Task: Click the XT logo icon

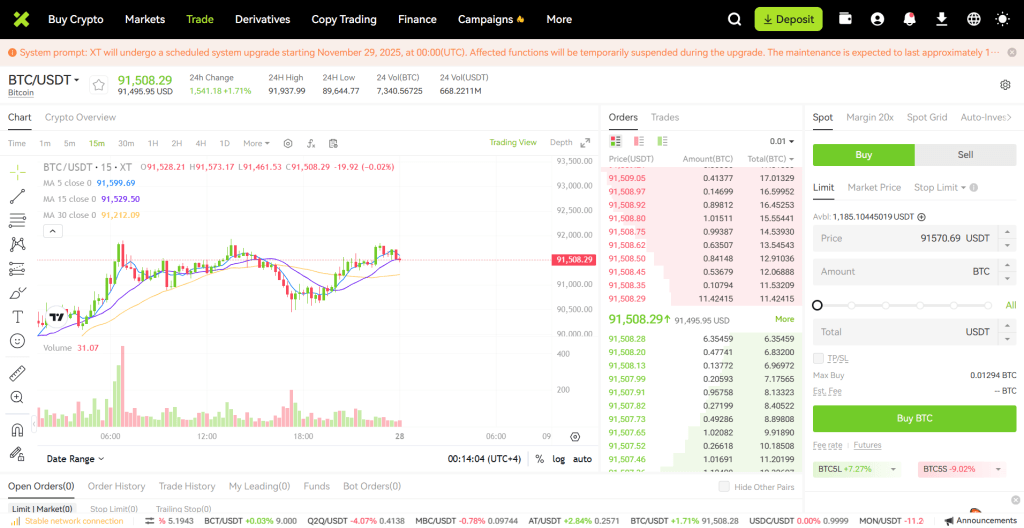Action: pyautogui.click(x=22, y=20)
